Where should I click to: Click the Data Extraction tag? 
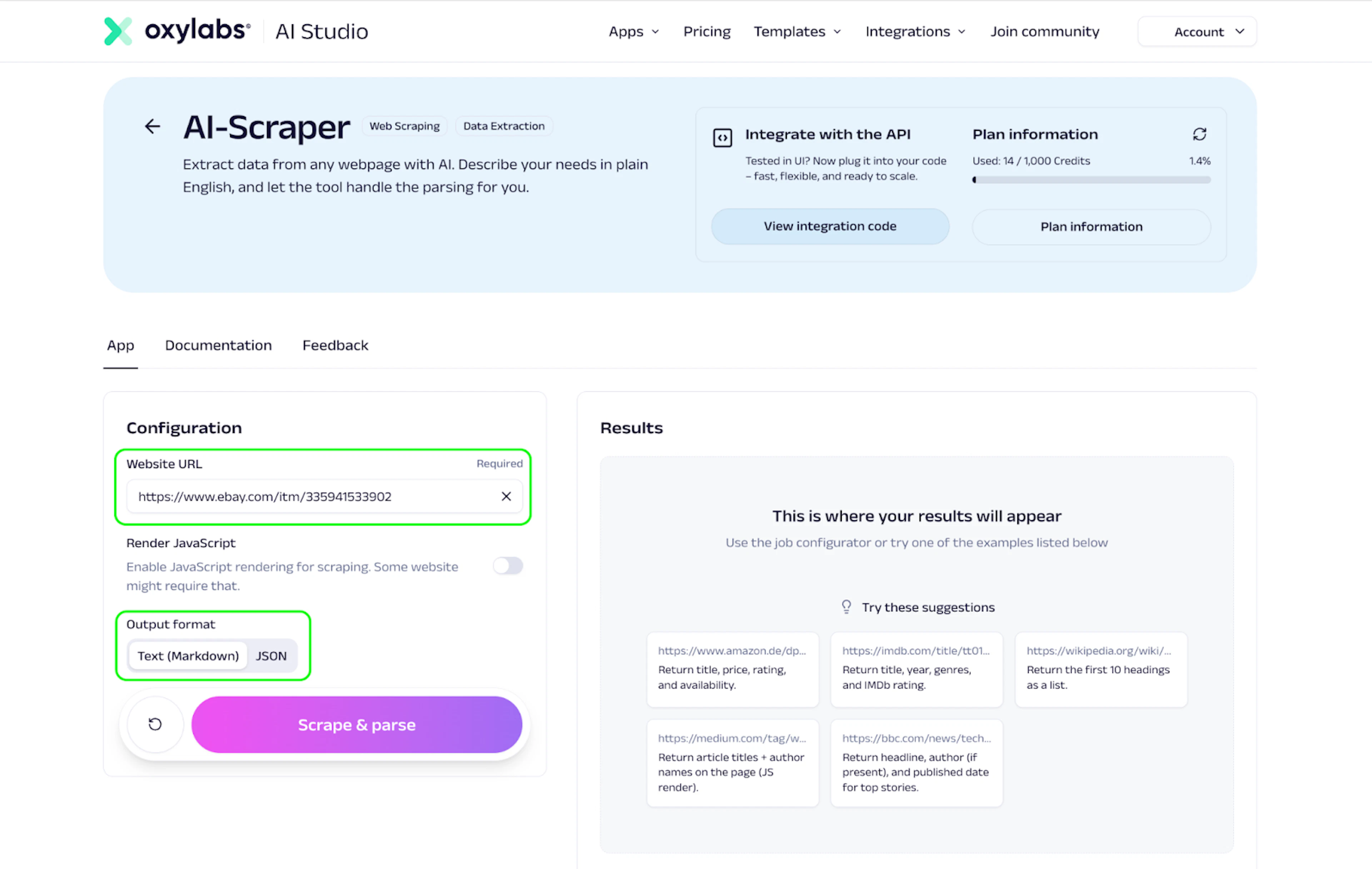click(504, 126)
